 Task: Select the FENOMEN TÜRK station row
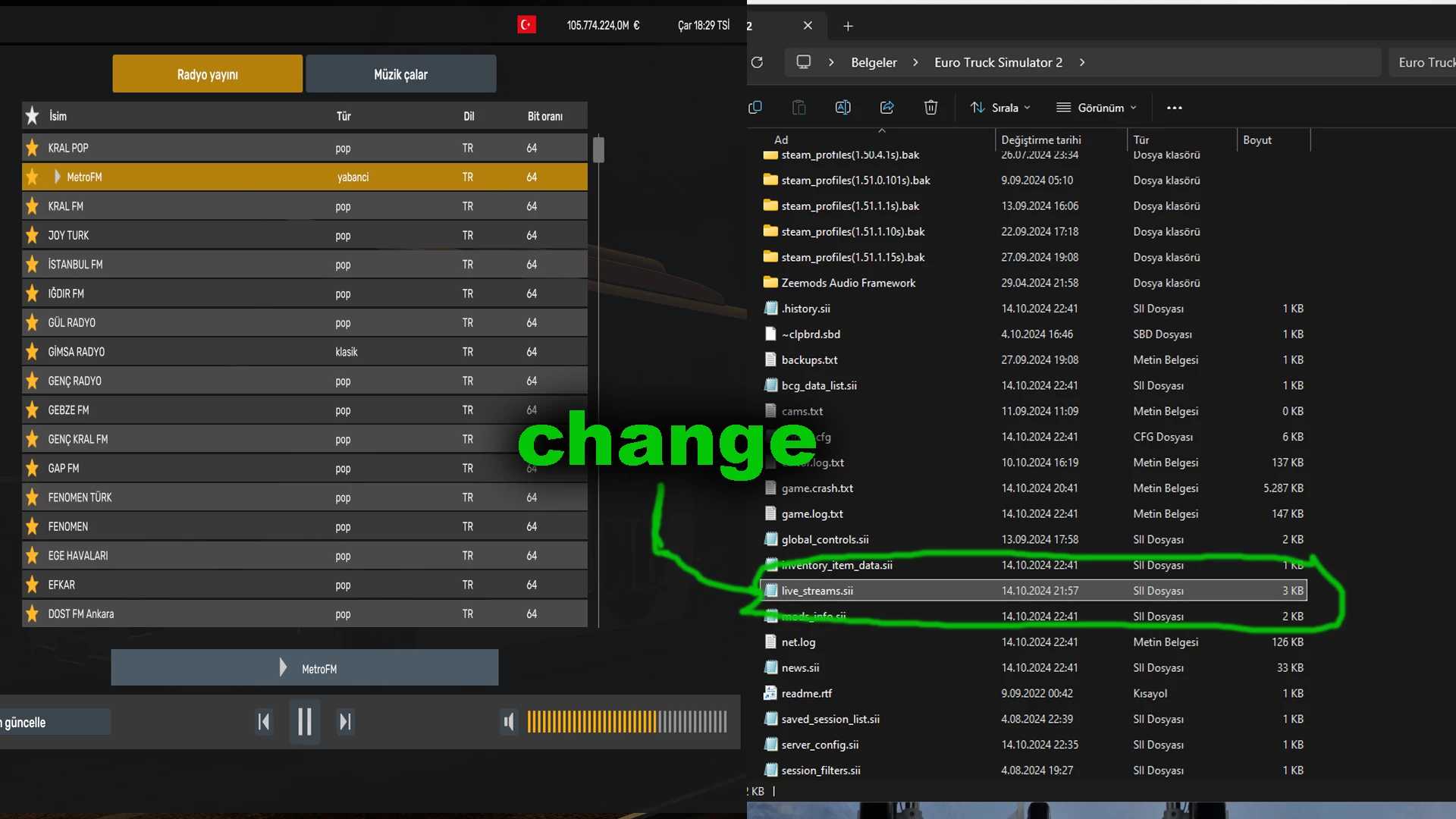coord(305,497)
